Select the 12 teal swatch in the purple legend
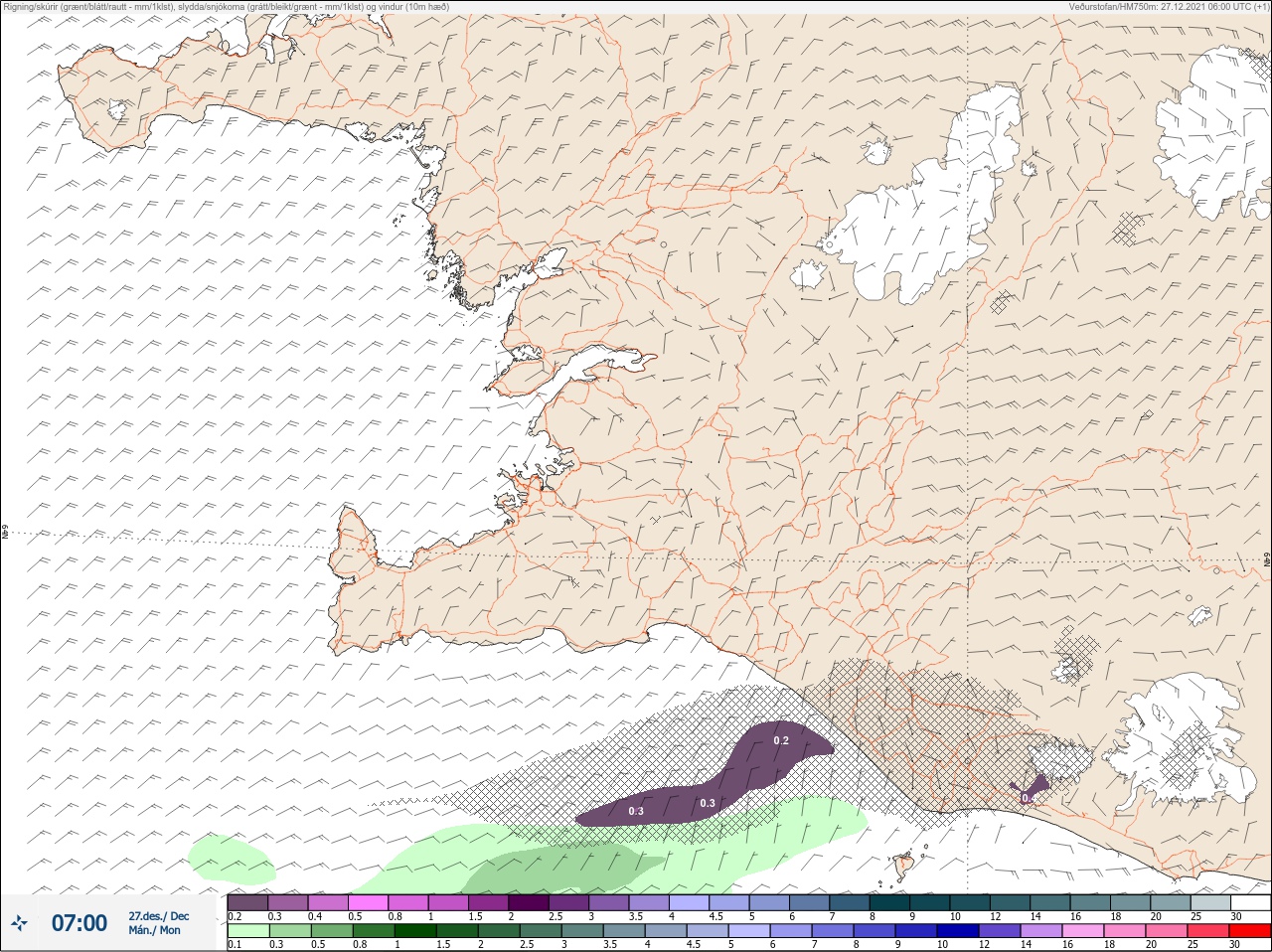This screenshot has width=1272, height=952. pyautogui.click(x=1010, y=902)
